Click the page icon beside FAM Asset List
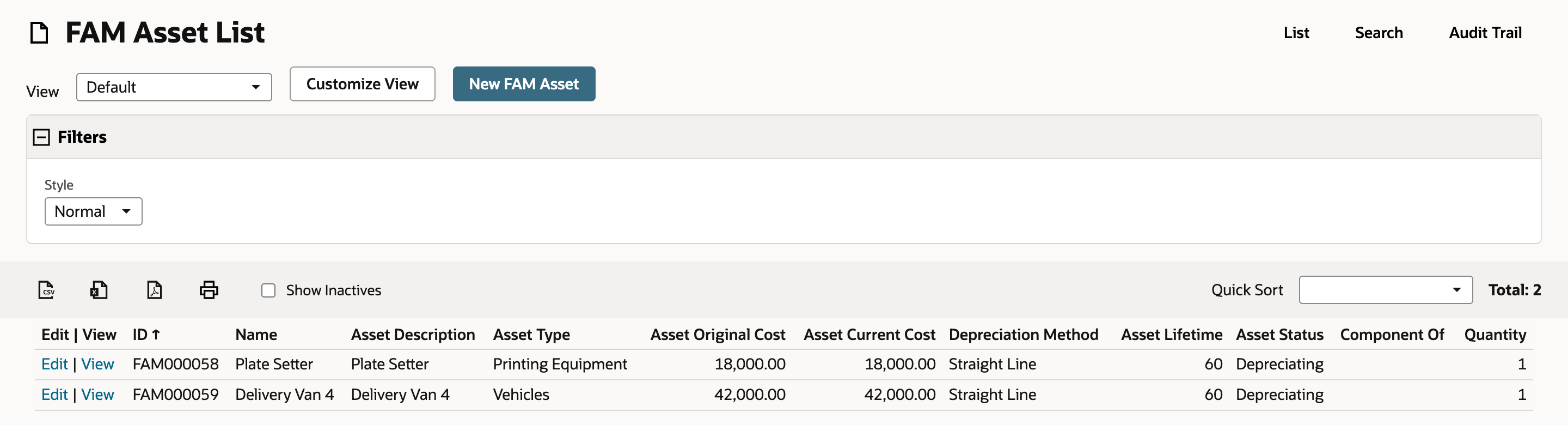The width and height of the screenshot is (1568, 425). [x=40, y=33]
